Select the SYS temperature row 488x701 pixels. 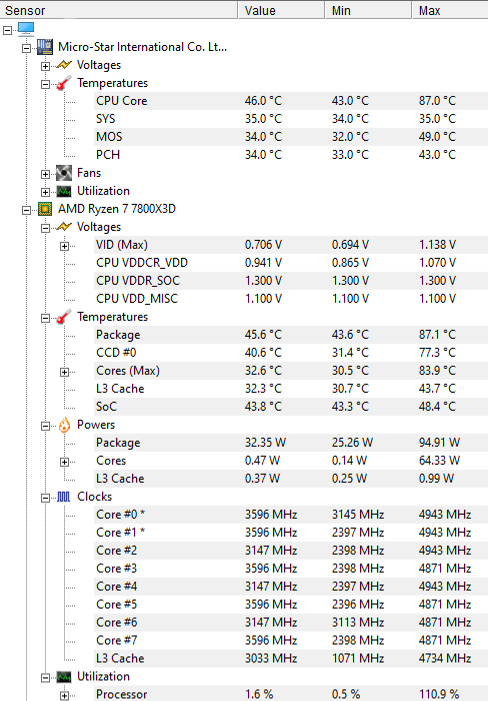coord(291,119)
